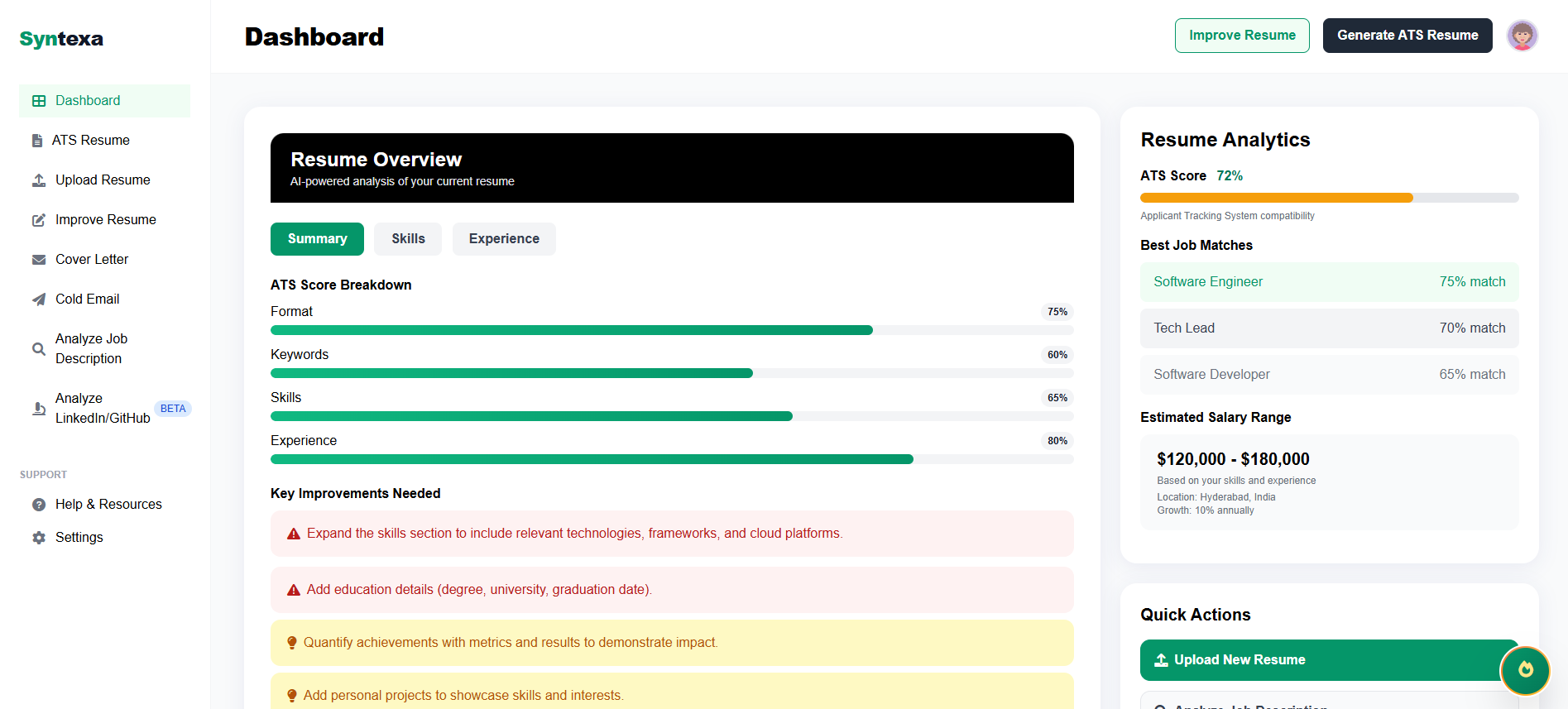This screenshot has height=709, width=1568.
Task: Open the ATS Resume document icon
Action: [x=38, y=140]
